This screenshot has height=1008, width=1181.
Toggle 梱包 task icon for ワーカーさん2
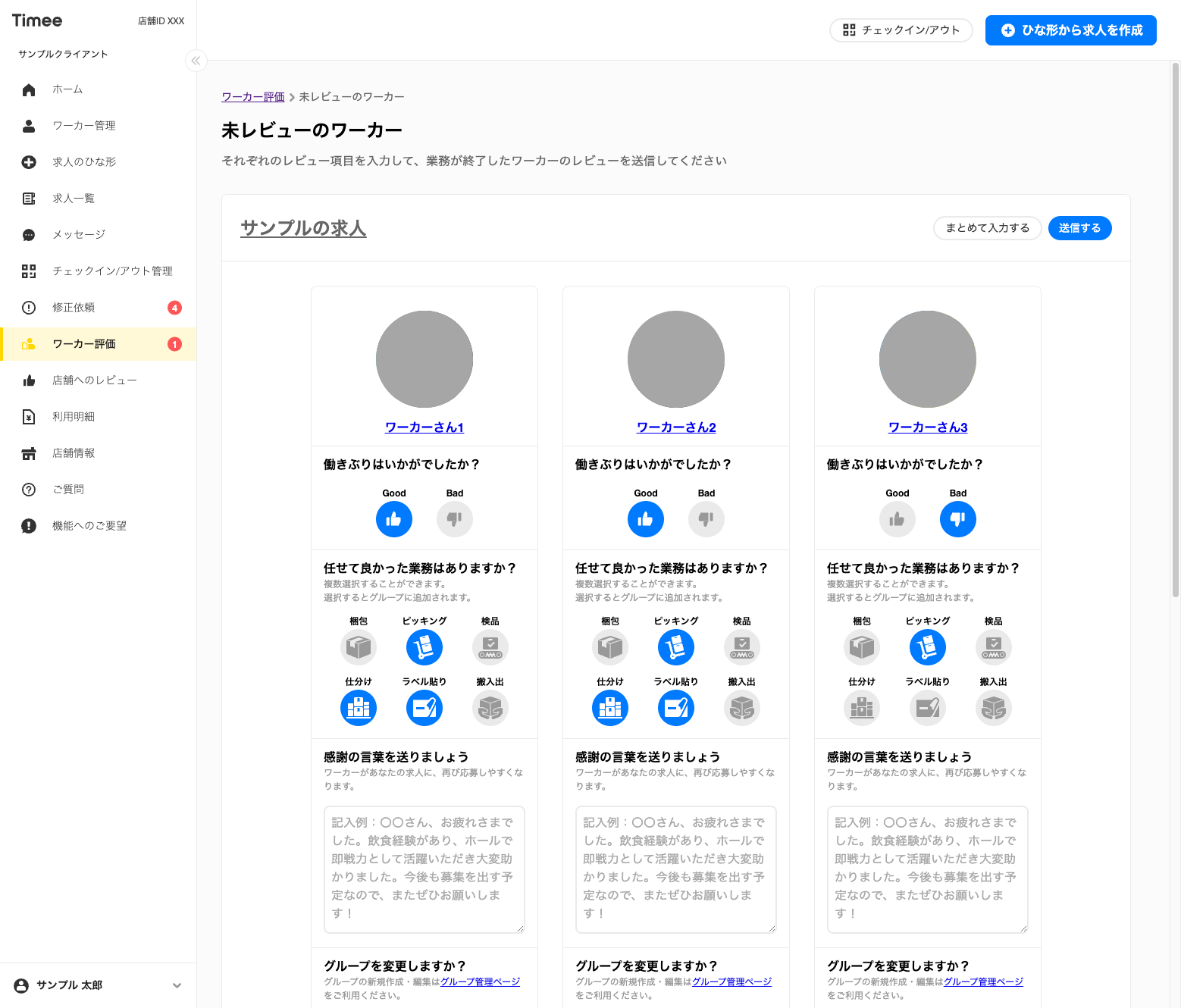pyautogui.click(x=610, y=647)
